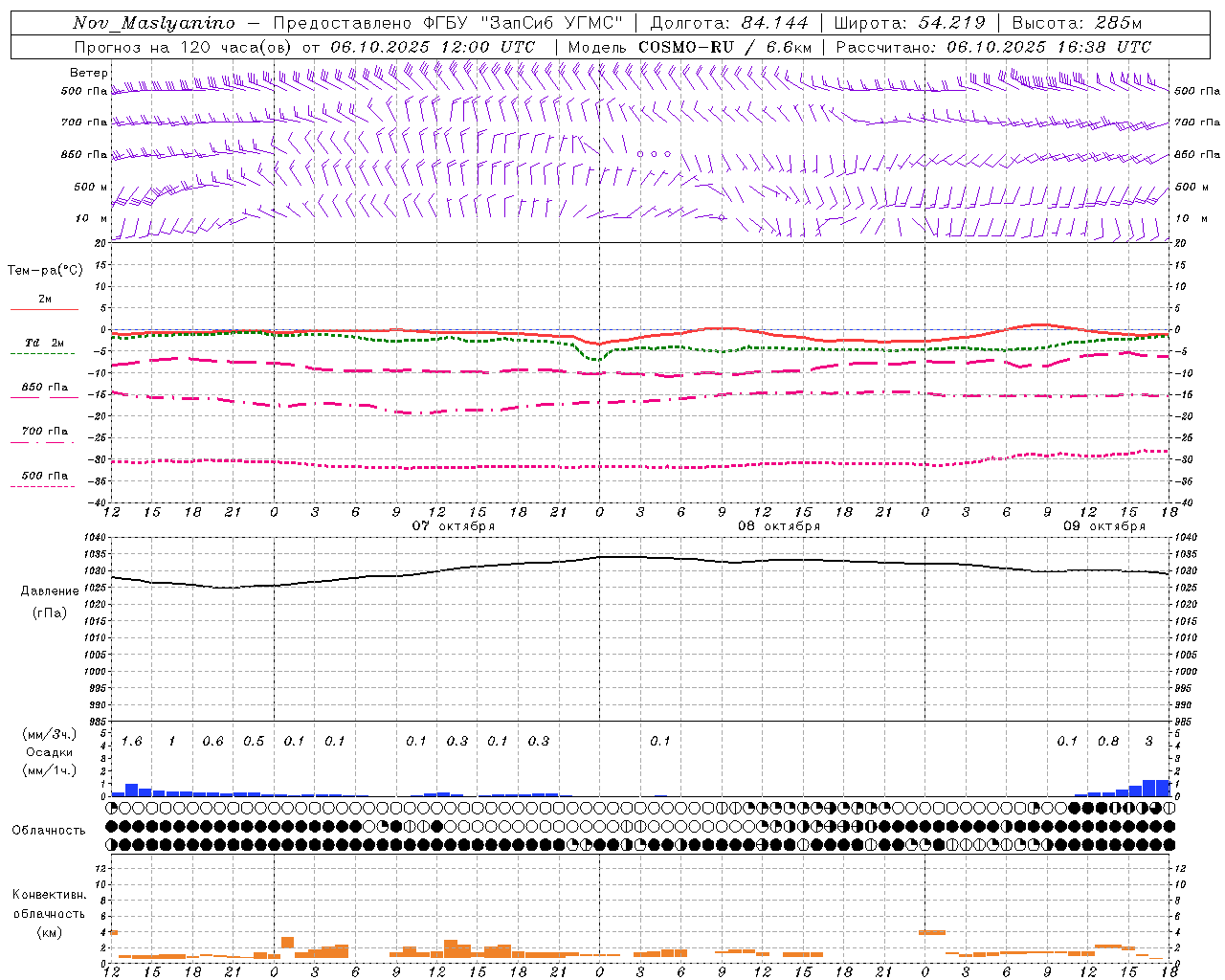Image resolution: width=1225 pixels, height=980 pixels.
Task: Click the dashed line sample under 'Td 2м'
Action: pos(42,354)
